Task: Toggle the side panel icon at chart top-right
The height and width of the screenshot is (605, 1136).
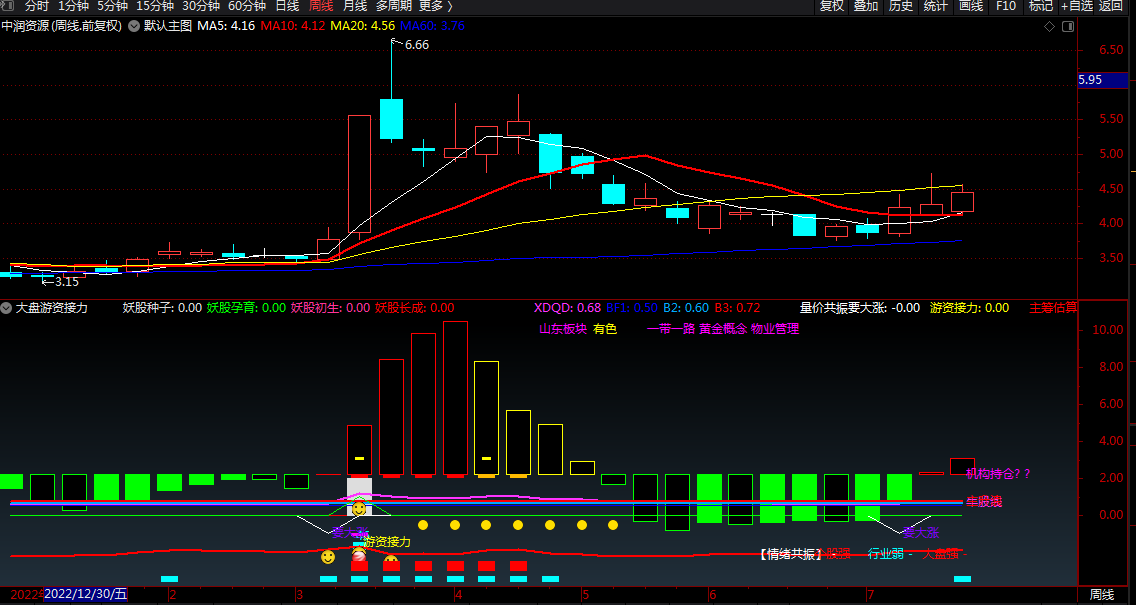Action: point(1068,27)
